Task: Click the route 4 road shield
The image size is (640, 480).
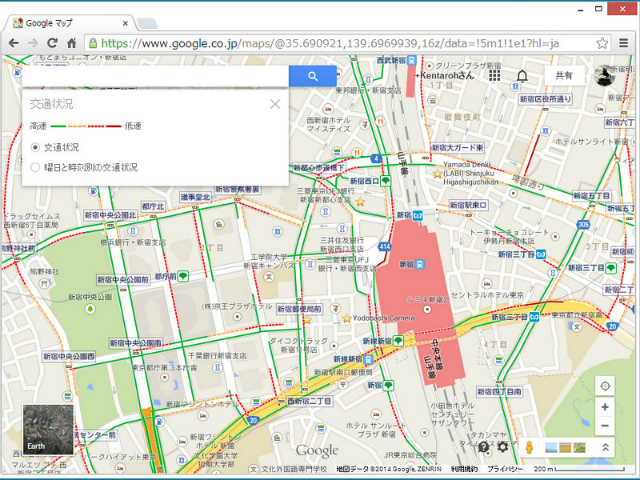Action: tap(376, 158)
